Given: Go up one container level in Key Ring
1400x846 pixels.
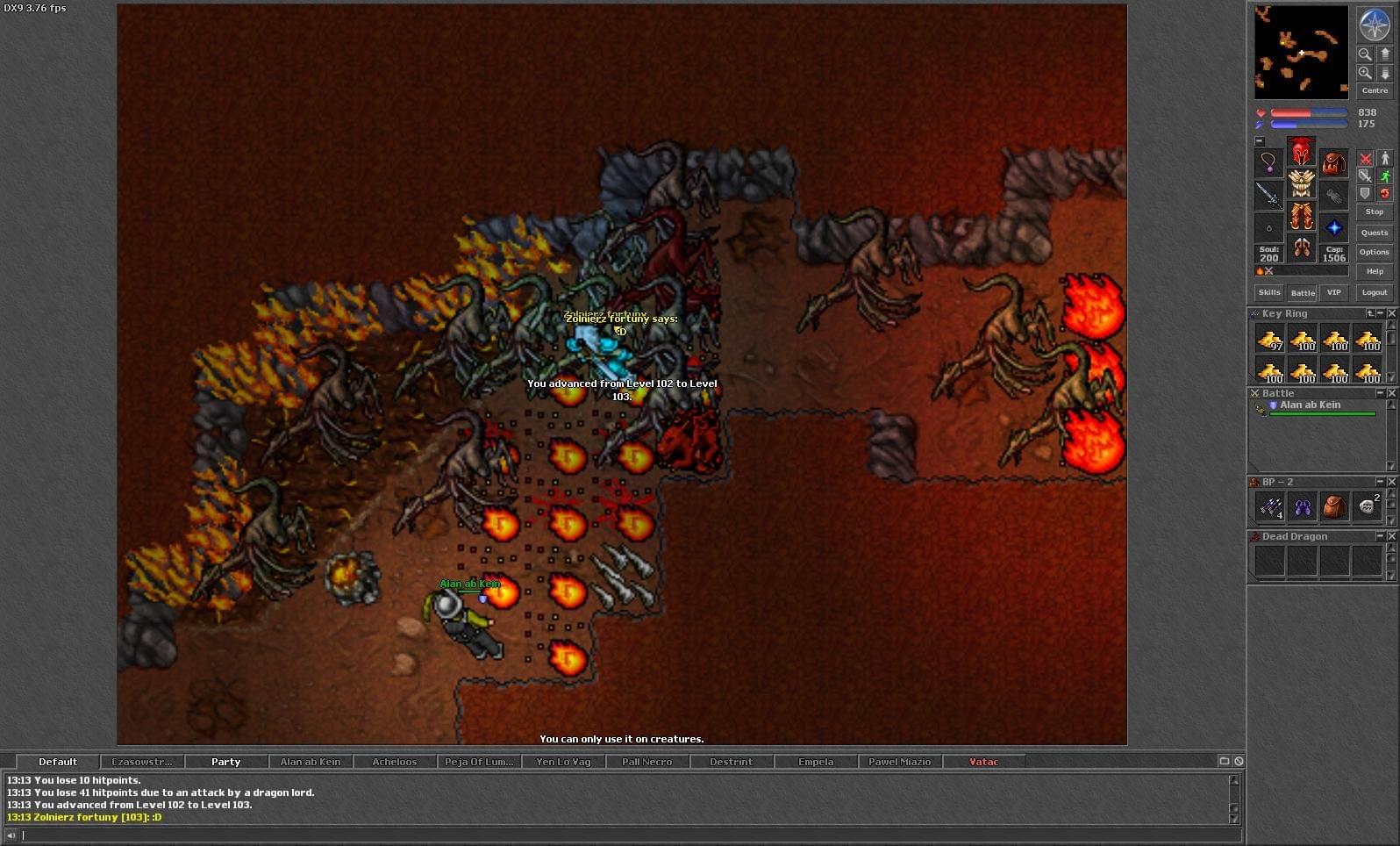Looking at the screenshot, I should click(x=1370, y=313).
